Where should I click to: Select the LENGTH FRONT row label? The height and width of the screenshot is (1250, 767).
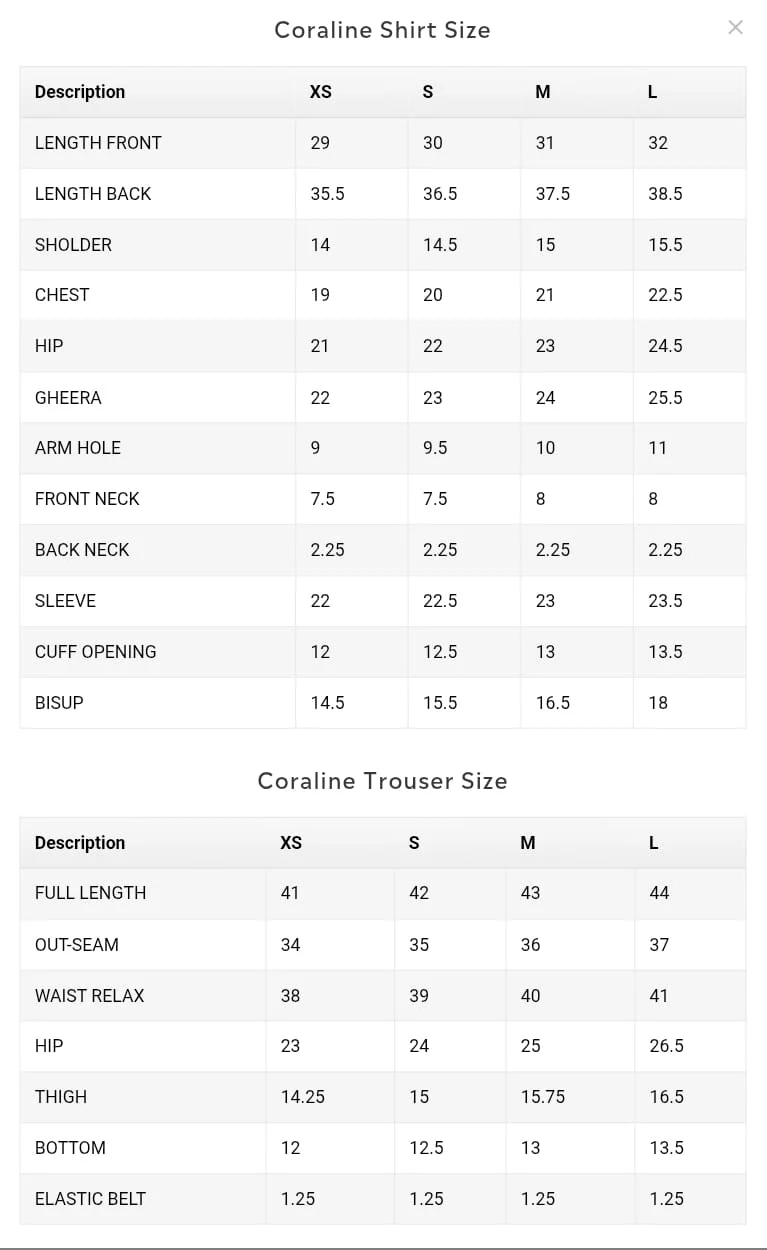[x=98, y=143]
